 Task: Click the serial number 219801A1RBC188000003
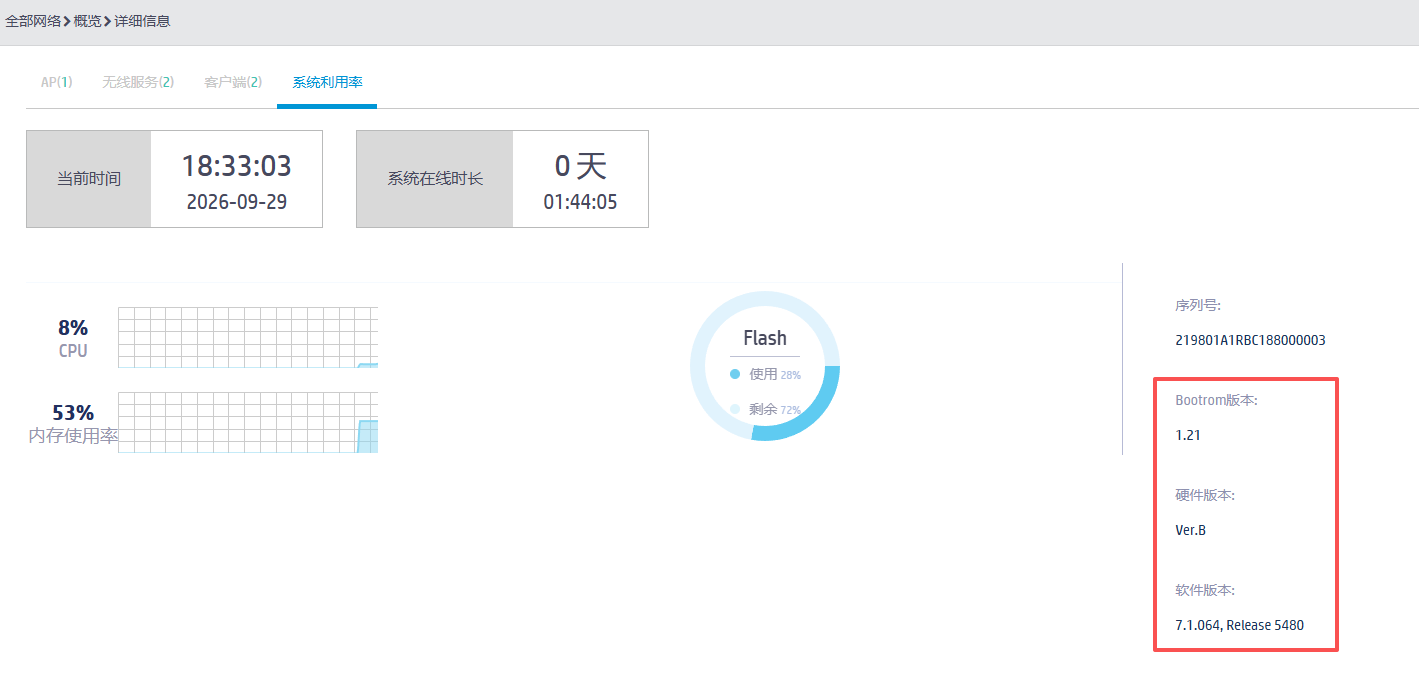click(x=1250, y=340)
